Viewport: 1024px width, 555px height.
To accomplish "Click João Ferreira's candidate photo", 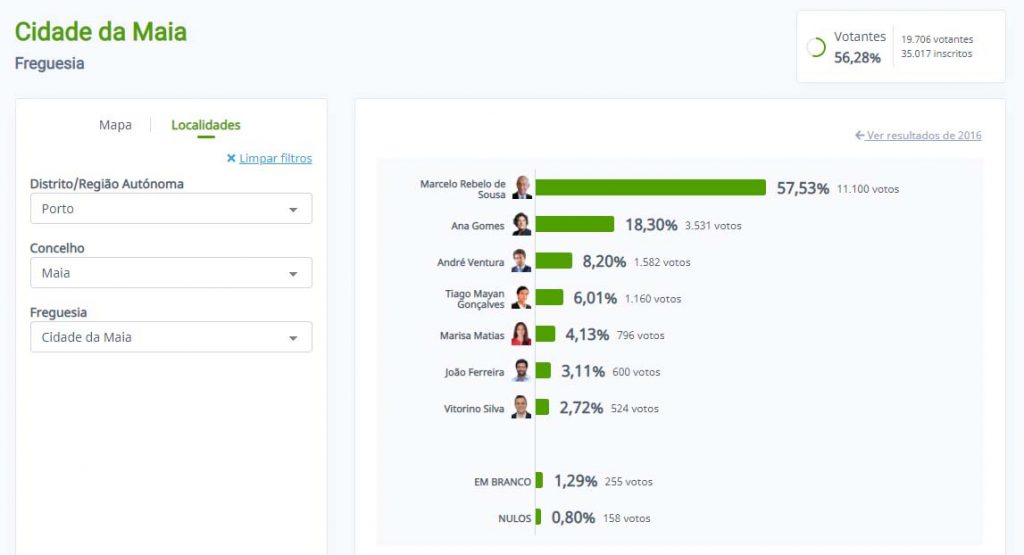I will tap(522, 371).
